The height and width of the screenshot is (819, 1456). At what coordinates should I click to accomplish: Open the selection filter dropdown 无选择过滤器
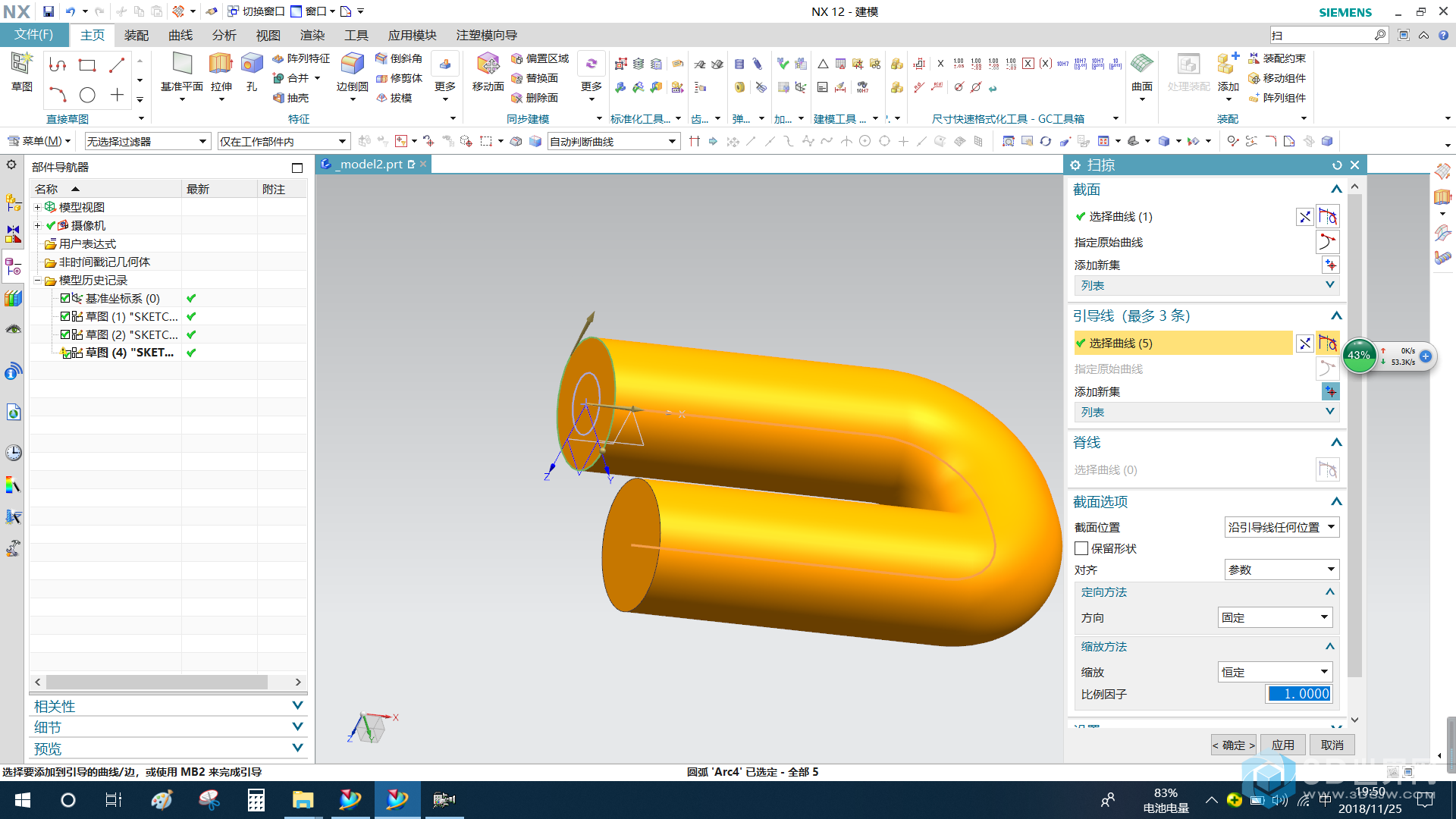click(x=147, y=142)
